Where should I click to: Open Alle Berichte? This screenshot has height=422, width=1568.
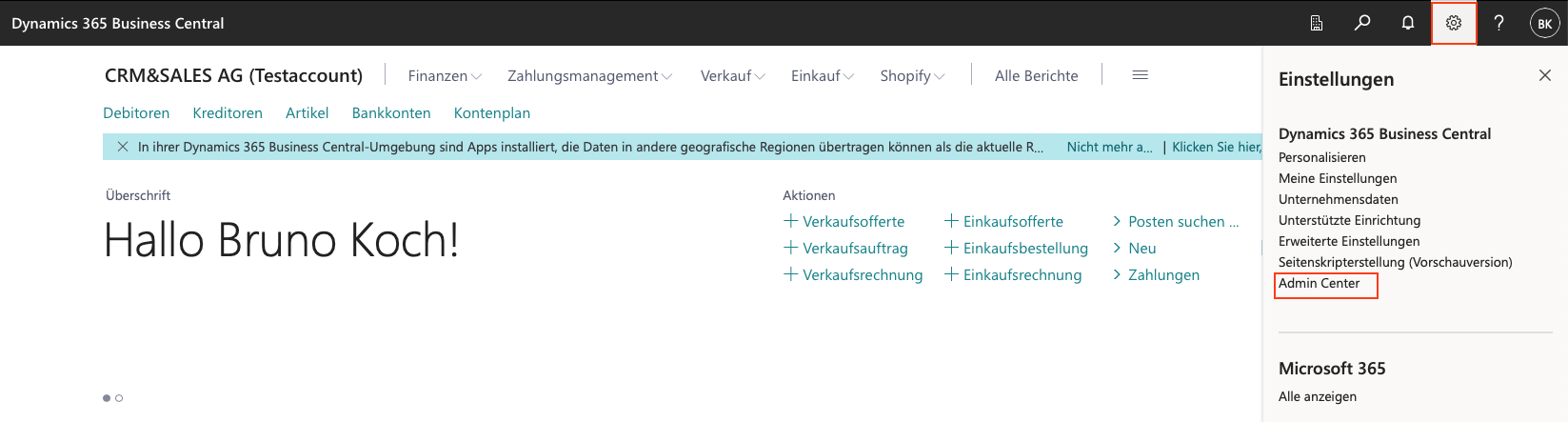coord(1037,75)
